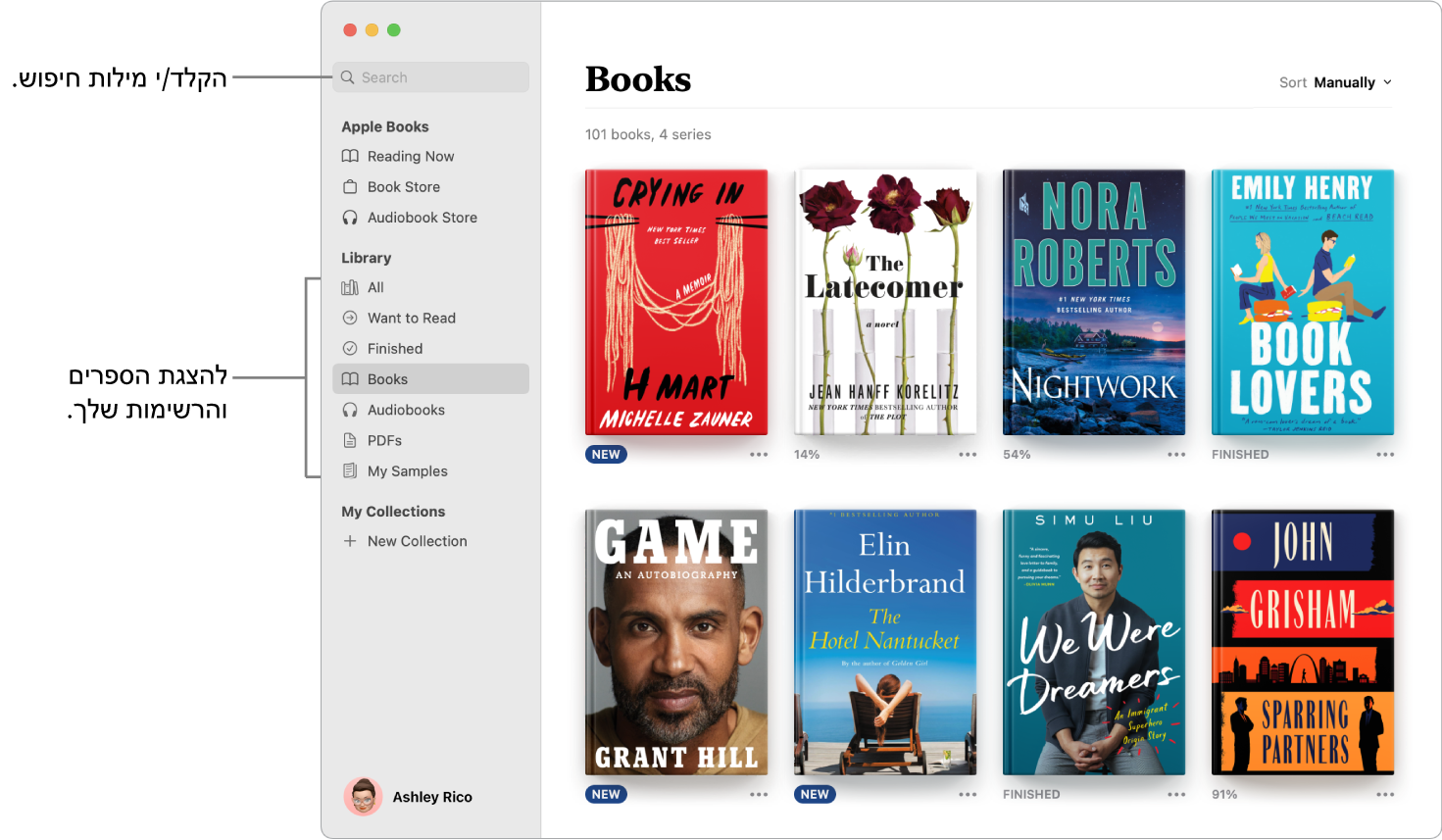Open more options for Crying in H Mart
This screenshot has width=1442, height=840.
[x=759, y=455]
